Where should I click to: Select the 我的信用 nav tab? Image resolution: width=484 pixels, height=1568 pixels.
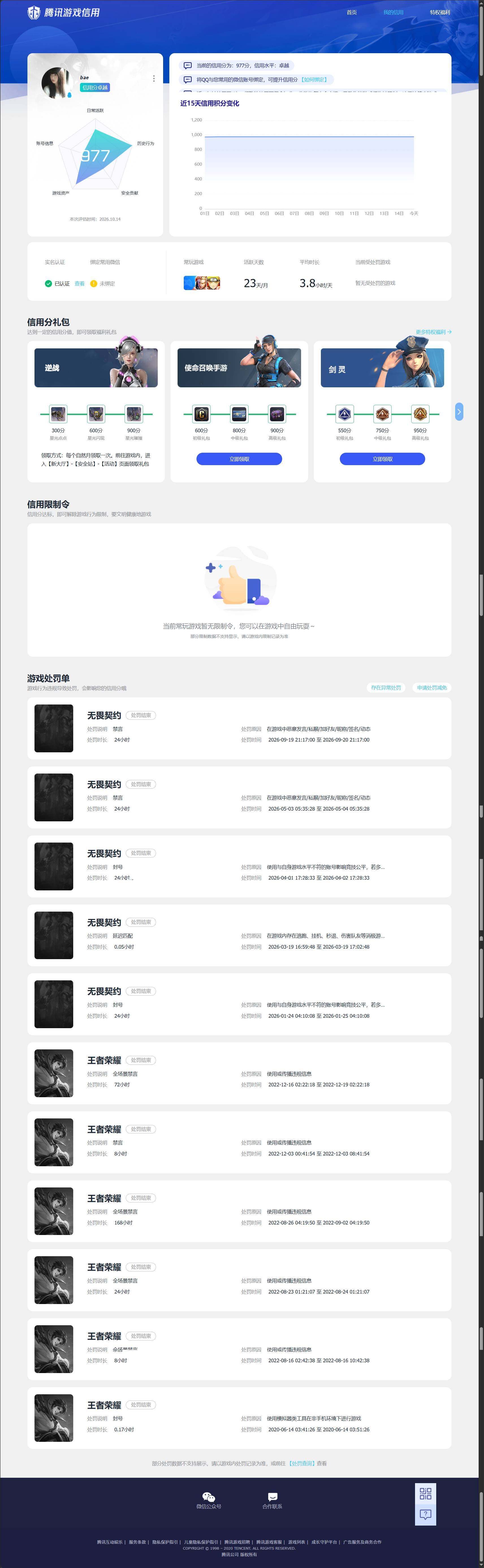[x=394, y=12]
